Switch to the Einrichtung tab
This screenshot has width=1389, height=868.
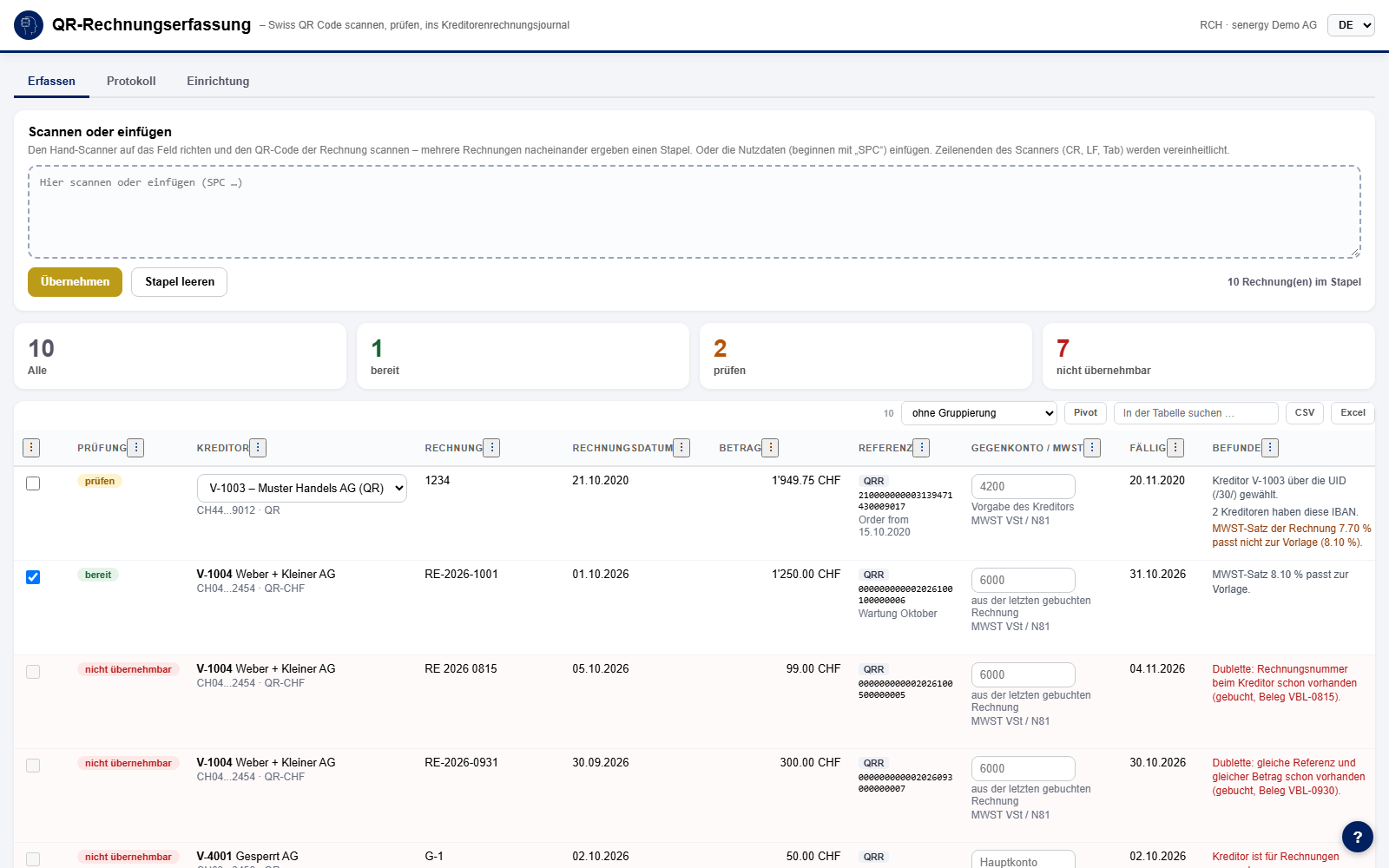pos(218,81)
